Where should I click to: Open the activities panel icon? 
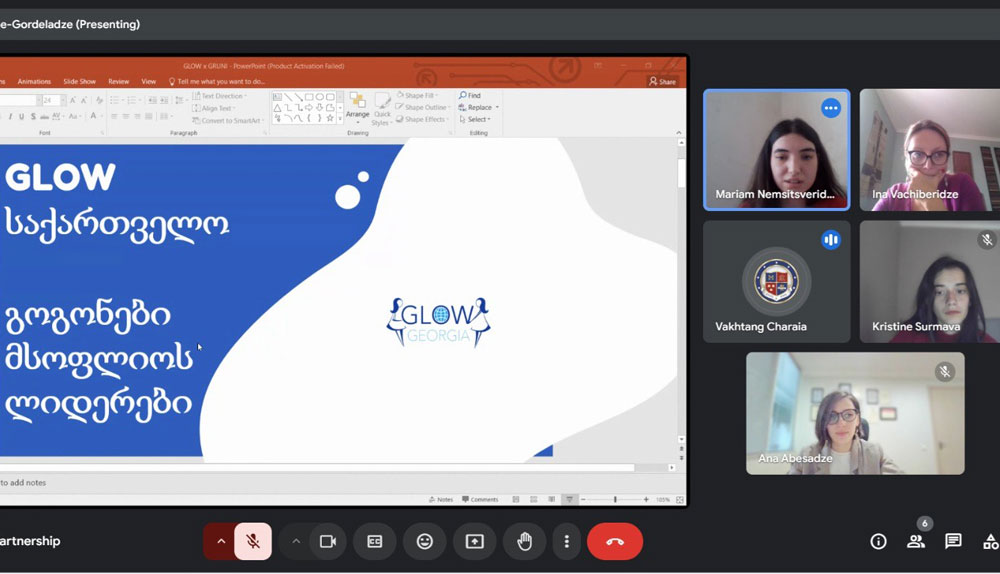point(990,541)
